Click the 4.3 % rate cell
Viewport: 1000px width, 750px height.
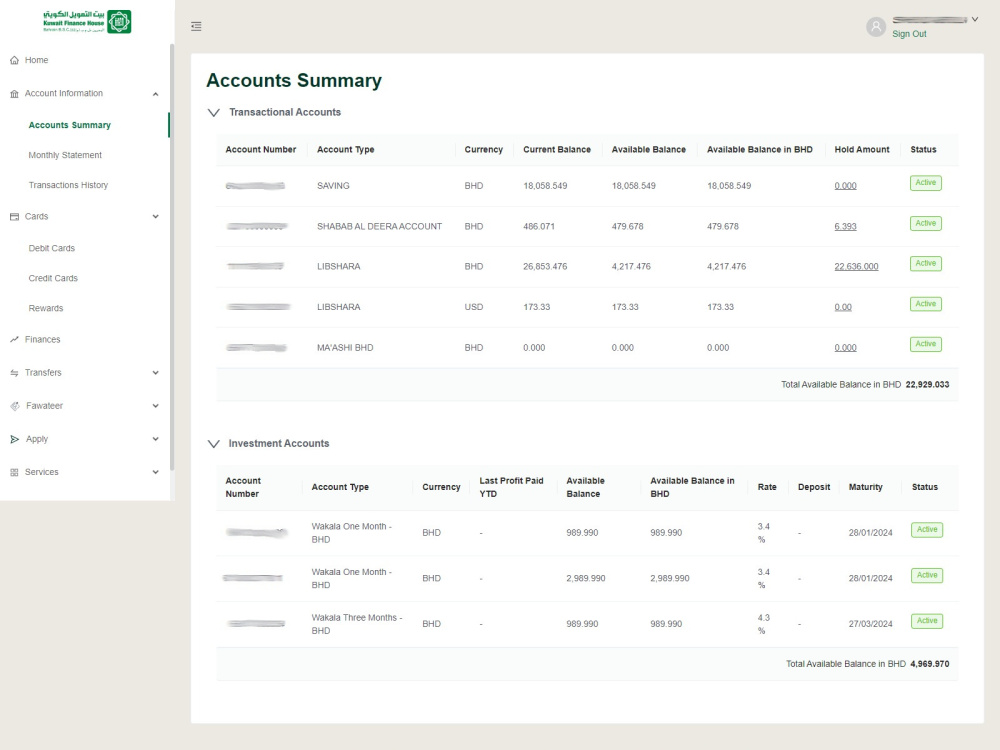pos(763,624)
